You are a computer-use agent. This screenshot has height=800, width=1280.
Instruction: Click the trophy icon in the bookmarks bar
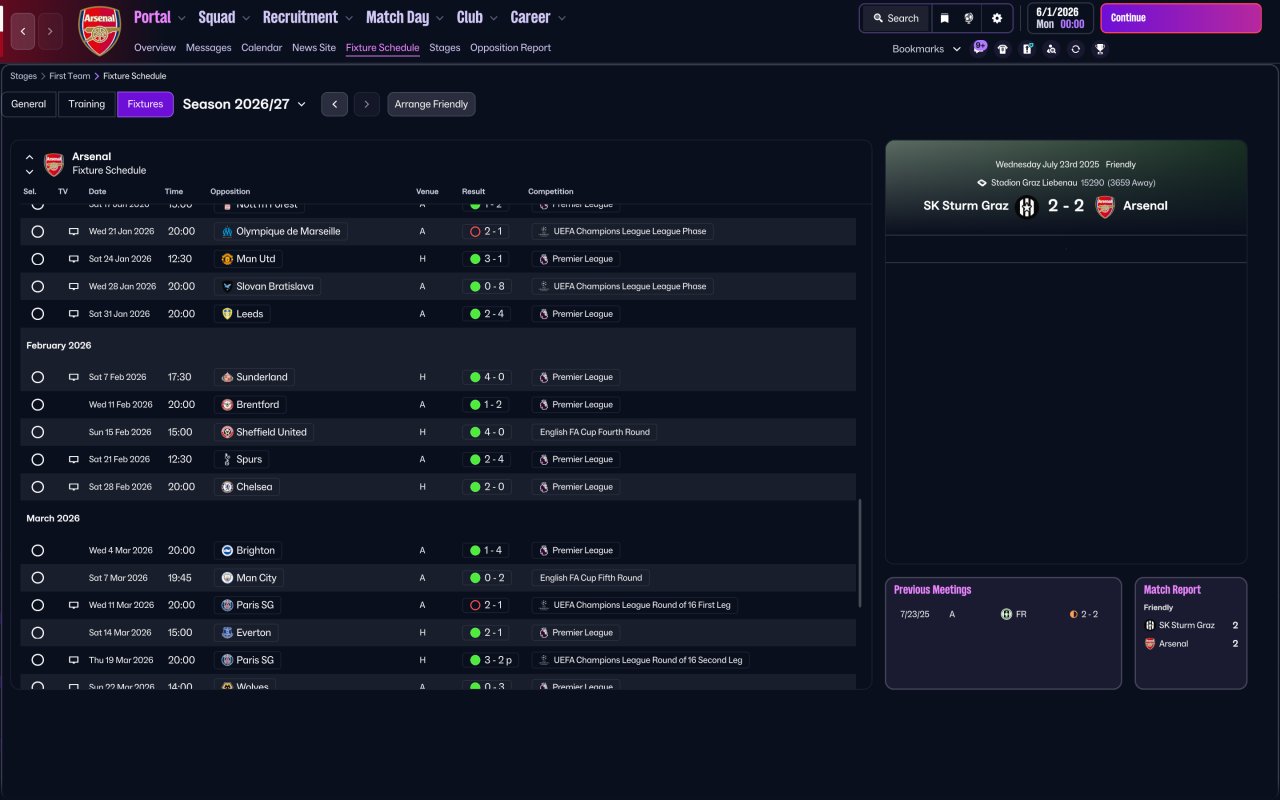click(x=1100, y=49)
